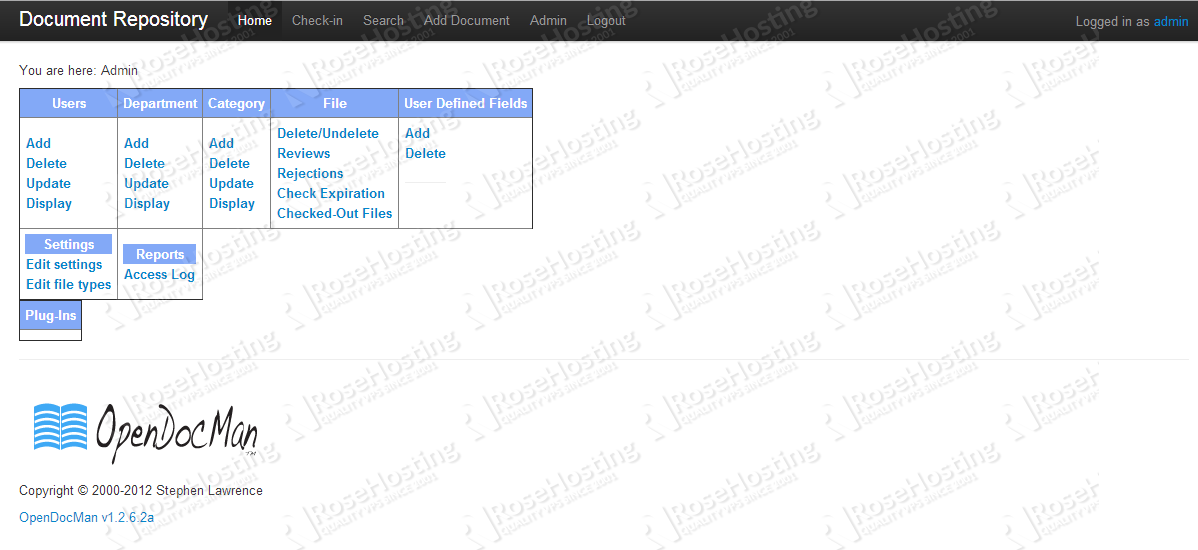This screenshot has height=550, width=1198.
Task: Click the User Defined Fields header
Action: click(x=465, y=103)
